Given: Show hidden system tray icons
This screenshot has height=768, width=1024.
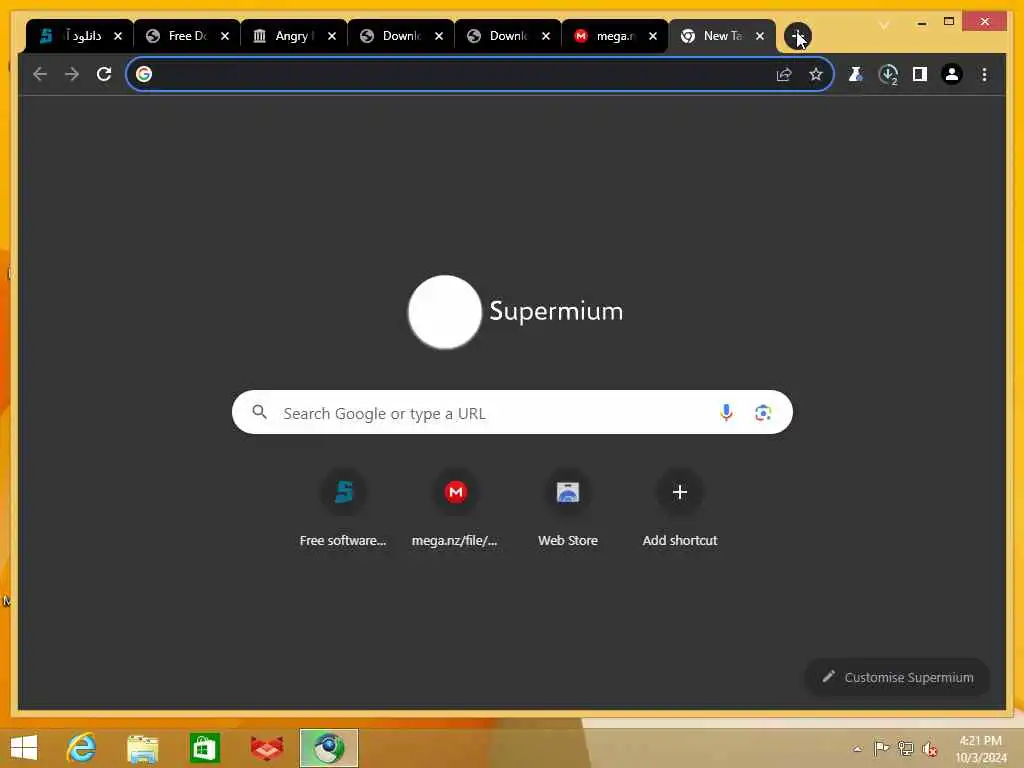Looking at the screenshot, I should tap(857, 749).
